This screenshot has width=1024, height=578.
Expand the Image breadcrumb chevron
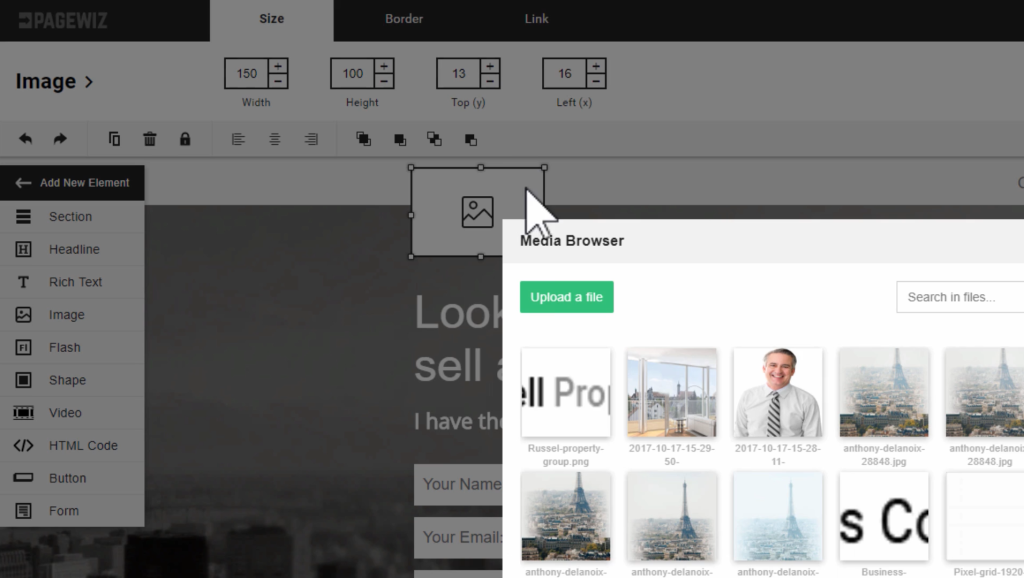(x=89, y=82)
